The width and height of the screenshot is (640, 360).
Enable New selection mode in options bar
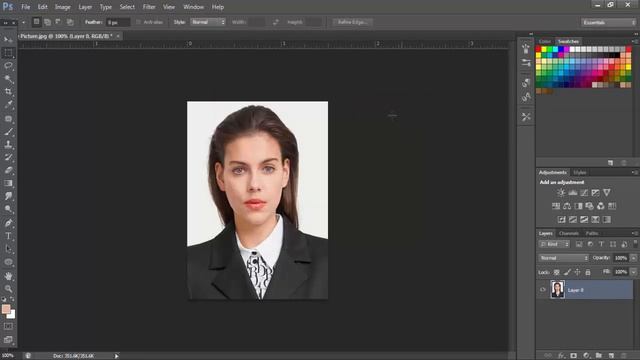[36, 22]
